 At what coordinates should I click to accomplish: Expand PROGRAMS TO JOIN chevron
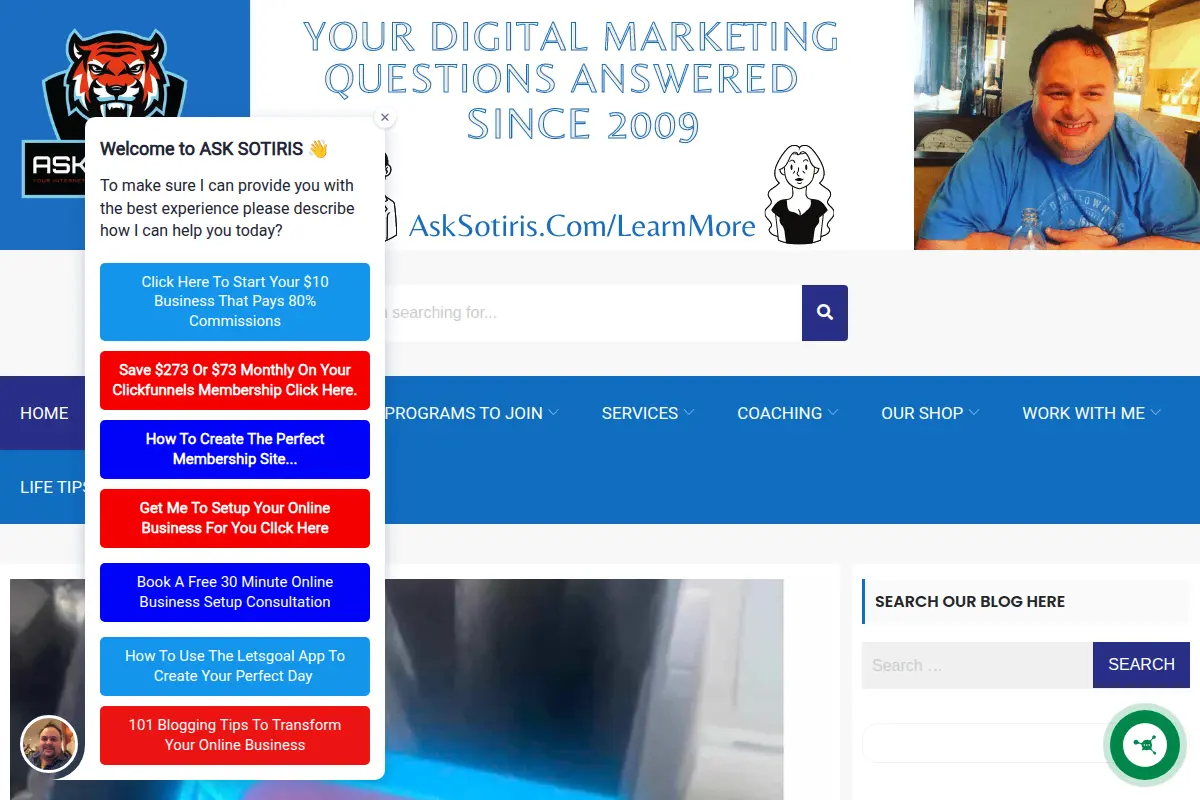[x=554, y=413]
